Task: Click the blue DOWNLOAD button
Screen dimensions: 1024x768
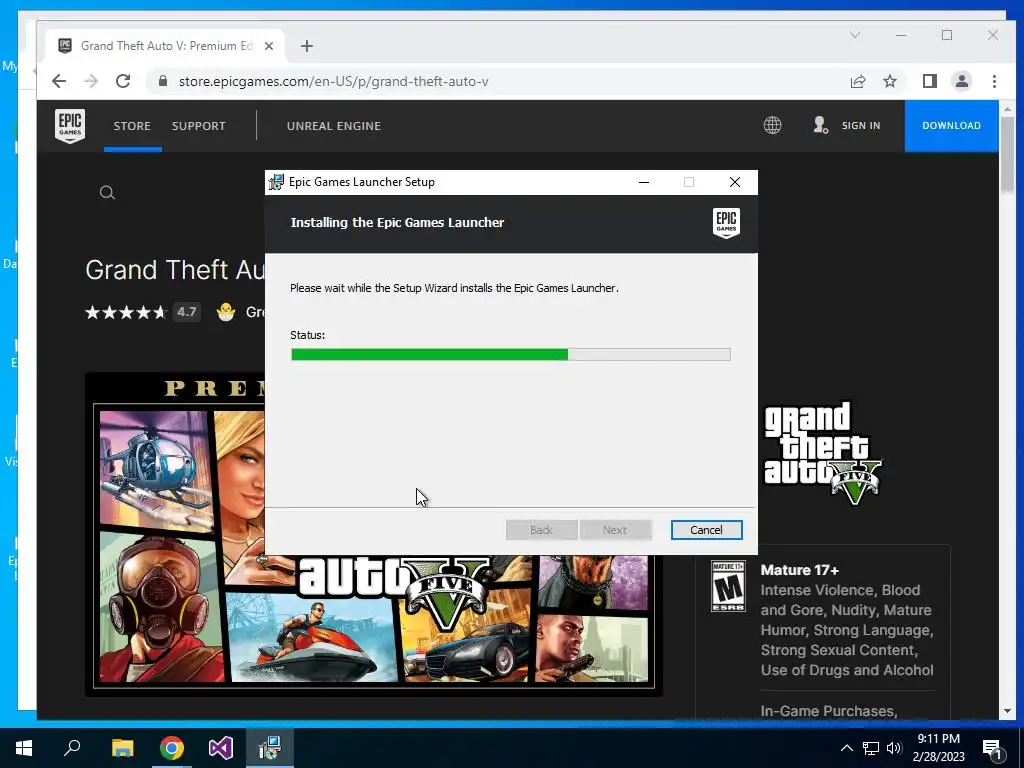Action: (x=952, y=125)
